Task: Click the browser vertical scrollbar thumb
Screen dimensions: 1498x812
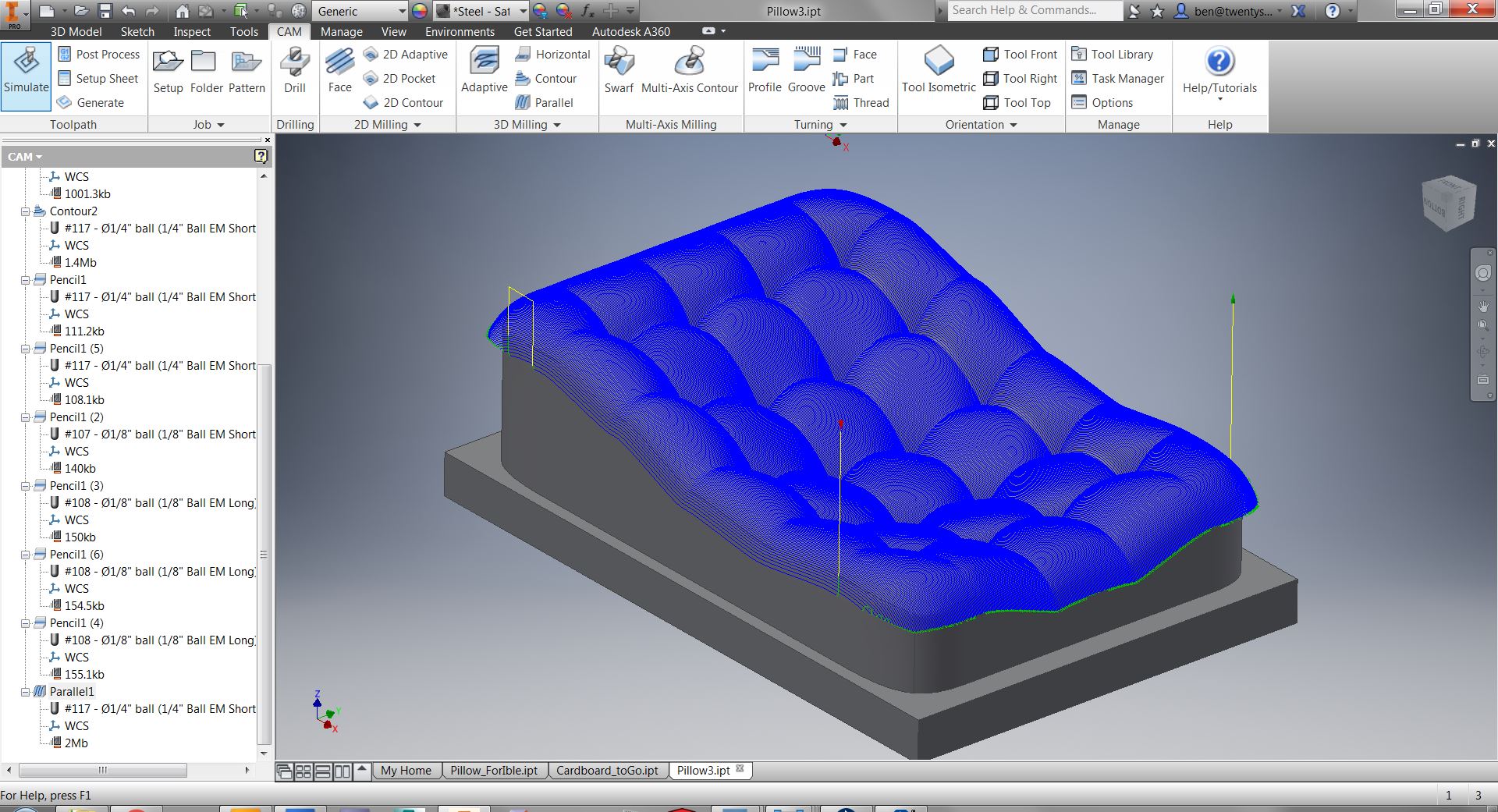Action: click(x=264, y=555)
